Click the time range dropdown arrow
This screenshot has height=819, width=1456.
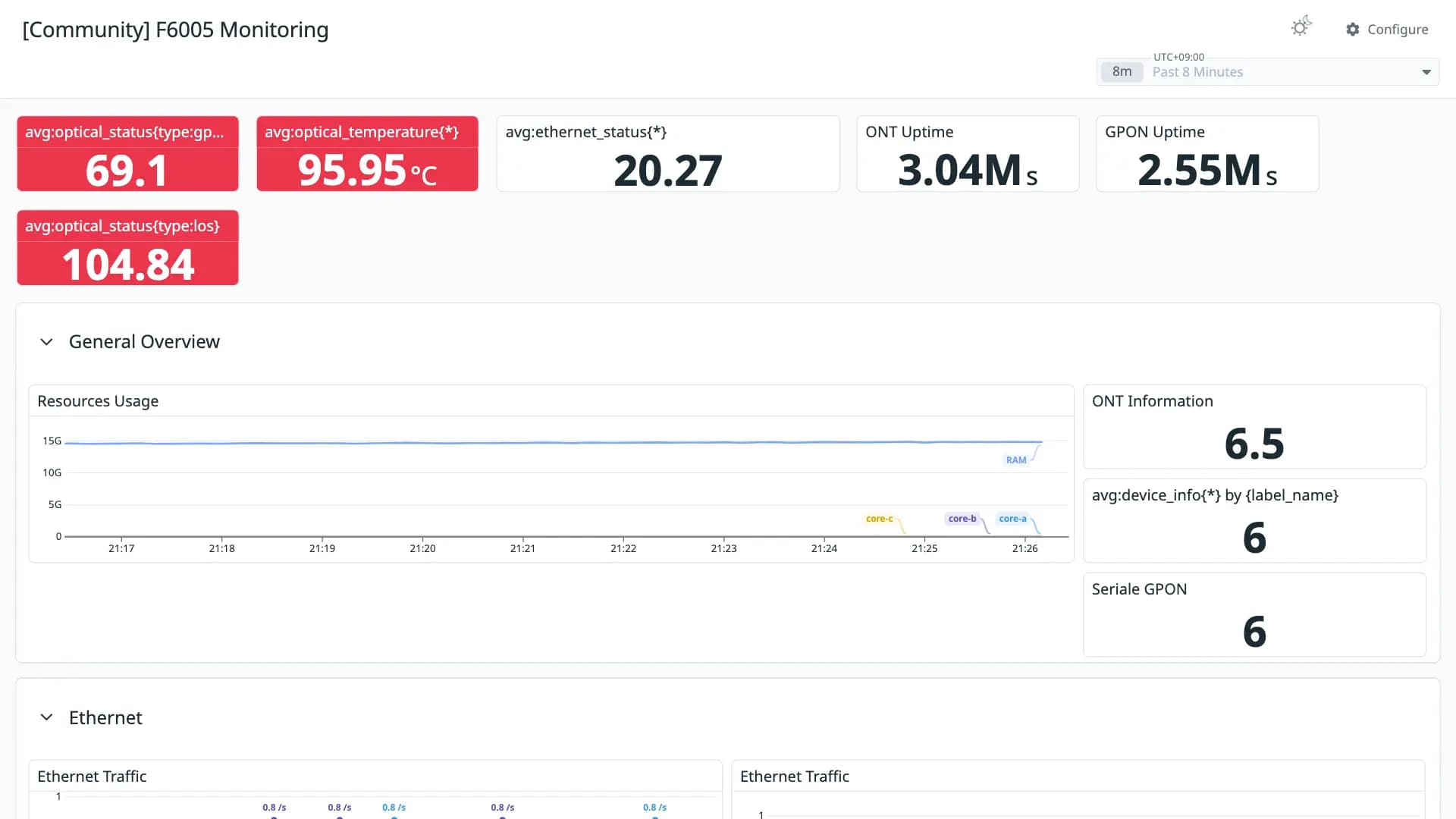pos(1426,73)
